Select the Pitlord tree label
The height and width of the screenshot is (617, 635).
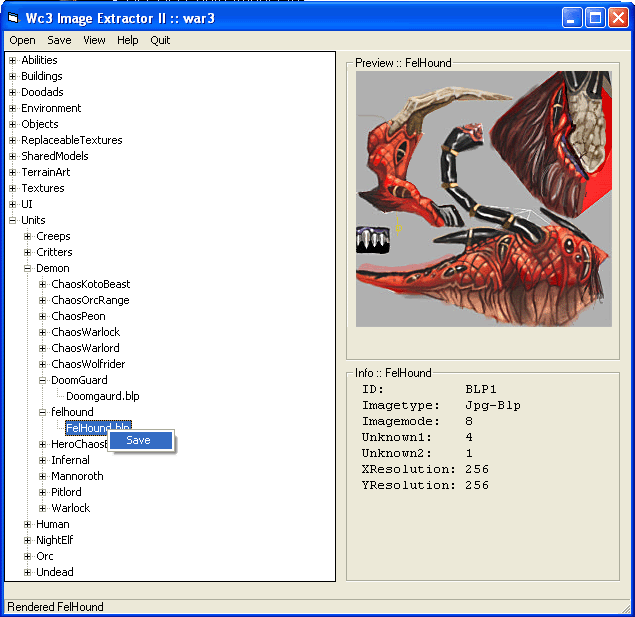tap(66, 492)
